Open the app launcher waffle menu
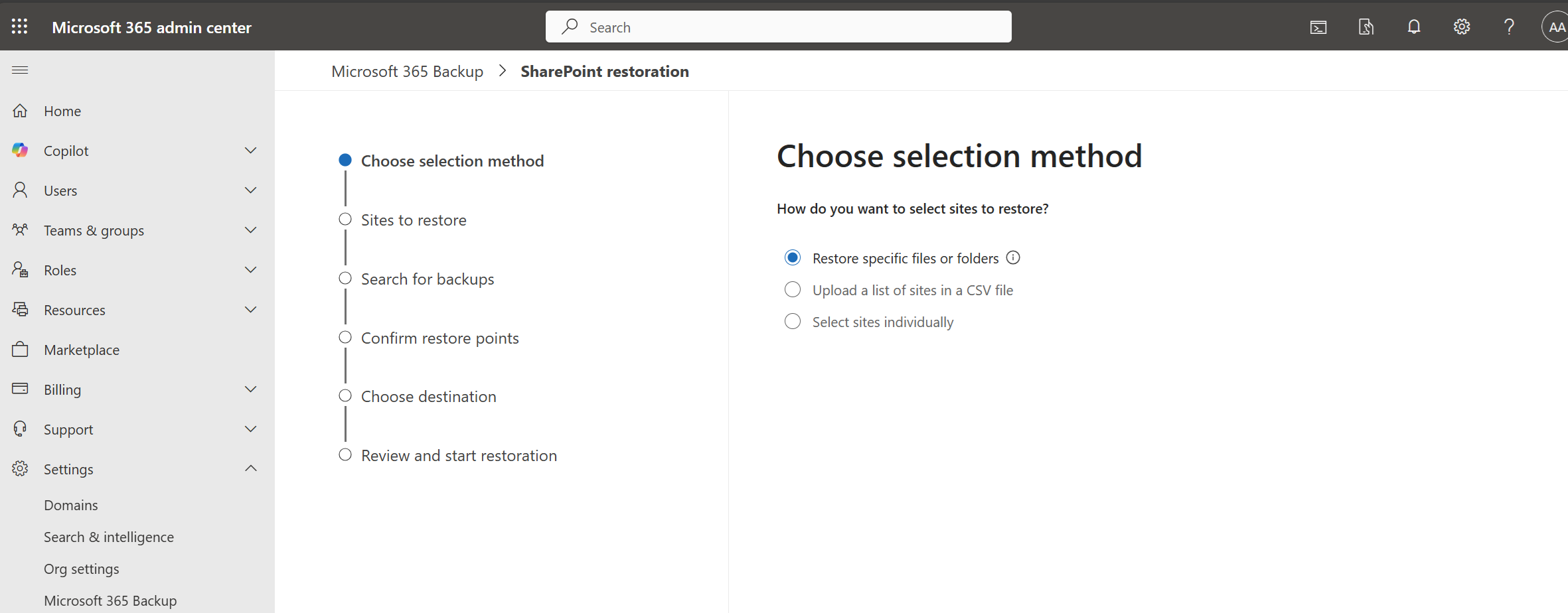1568x613 pixels. point(19,26)
